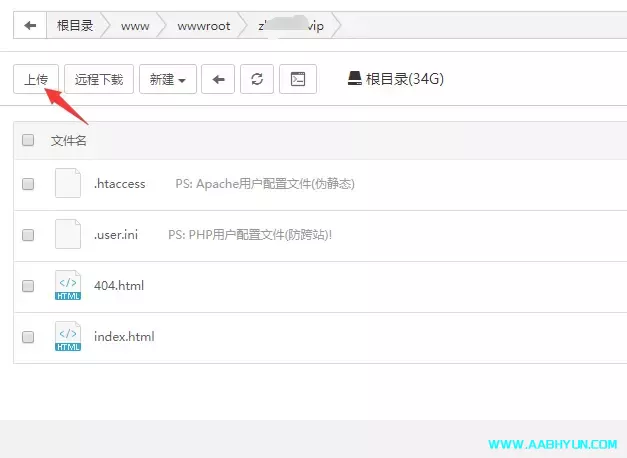
Task: Click the disk icon beside 根目录(34G)
Action: pyautogui.click(x=354, y=79)
